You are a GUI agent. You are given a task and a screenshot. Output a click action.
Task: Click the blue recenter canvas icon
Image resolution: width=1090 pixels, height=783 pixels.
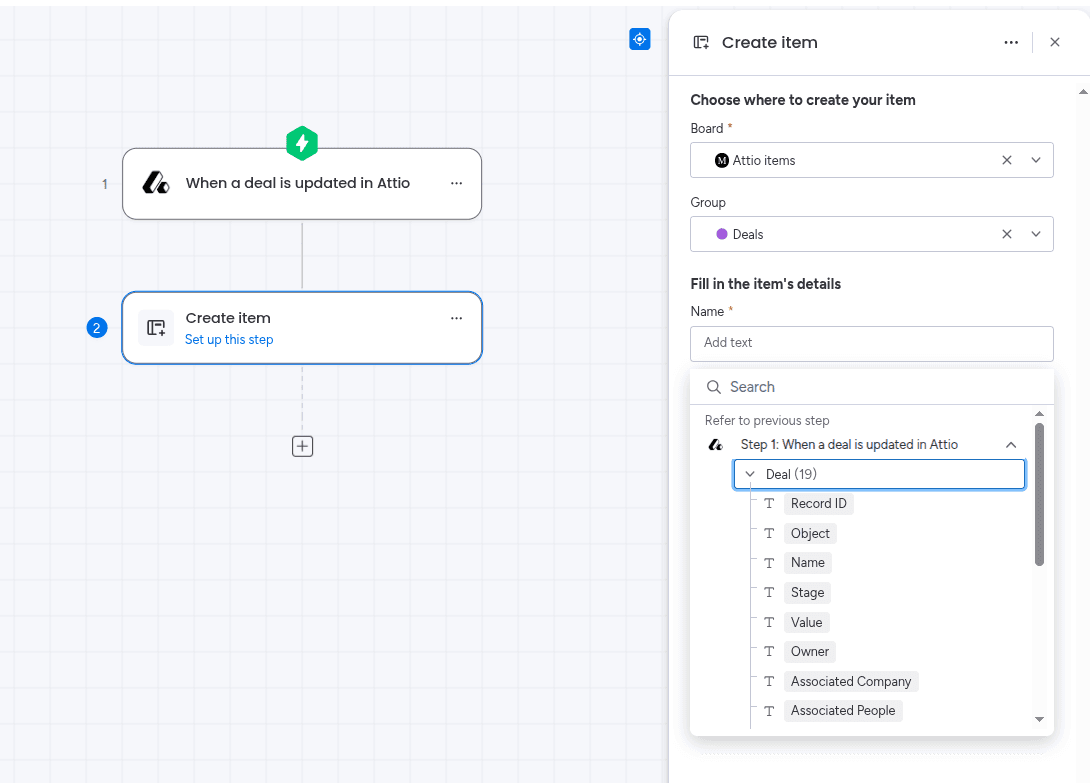tap(640, 40)
